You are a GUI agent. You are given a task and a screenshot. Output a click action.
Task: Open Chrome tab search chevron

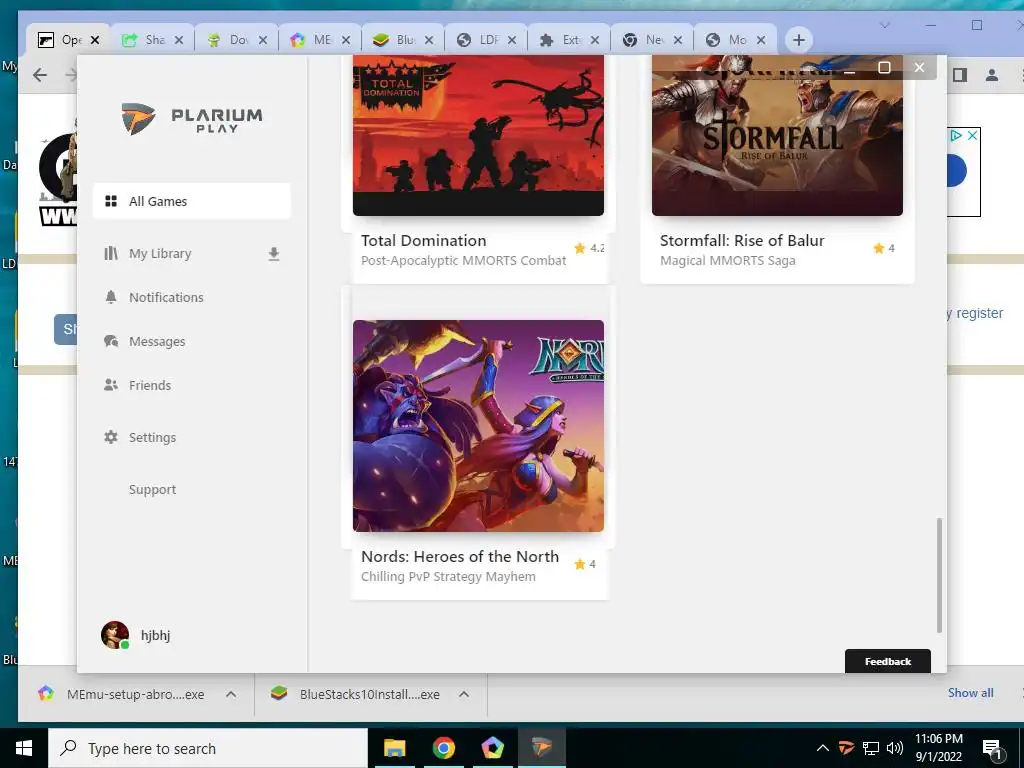tap(885, 25)
